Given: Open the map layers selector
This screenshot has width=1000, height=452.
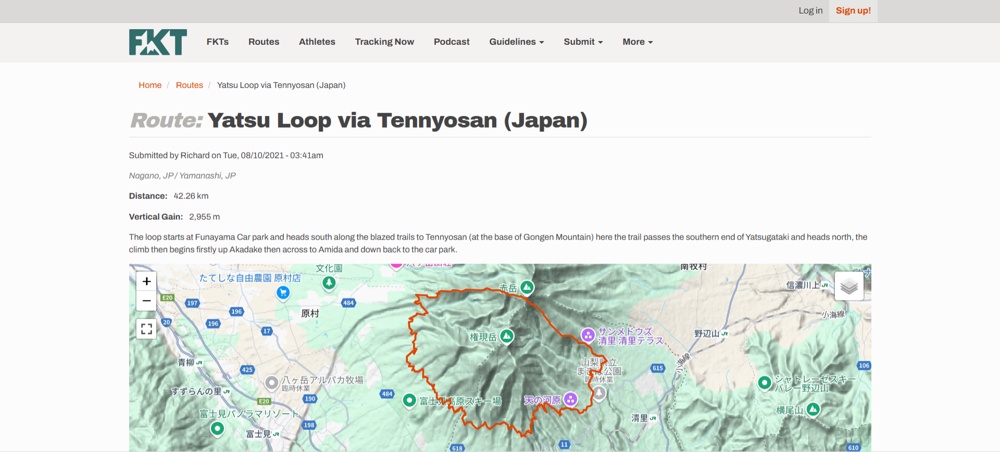Looking at the screenshot, I should click(849, 287).
